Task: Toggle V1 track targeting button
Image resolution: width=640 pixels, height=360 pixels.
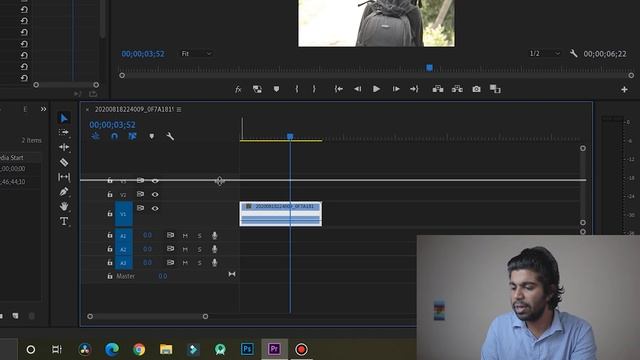Action: 123,214
